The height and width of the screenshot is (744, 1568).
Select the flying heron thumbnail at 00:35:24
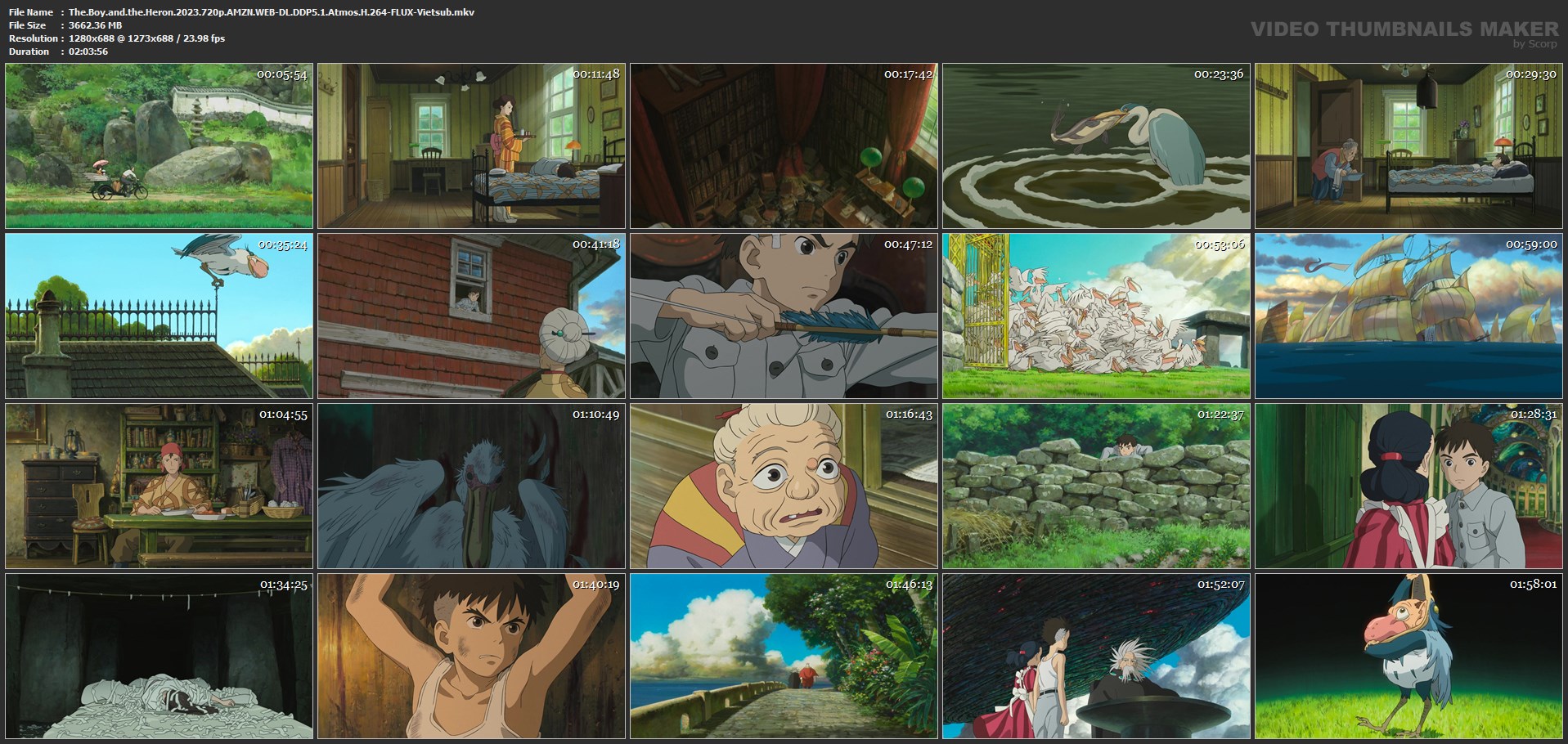tap(159, 316)
